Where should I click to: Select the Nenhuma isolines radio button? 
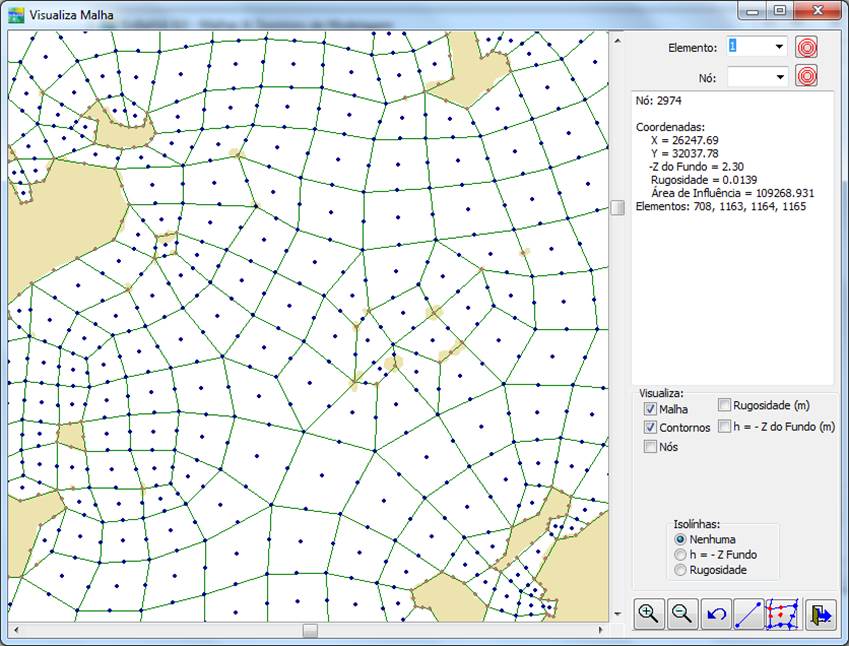[681, 539]
